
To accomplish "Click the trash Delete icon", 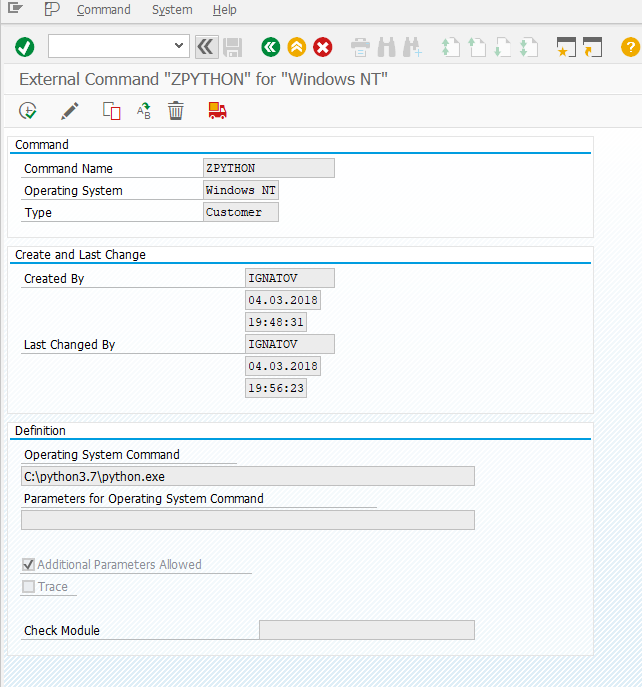I will coord(176,110).
